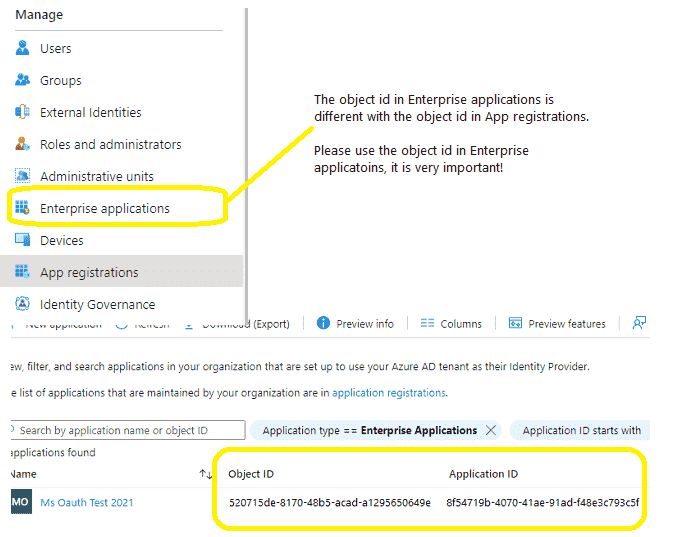Open Preview features

coord(557,324)
